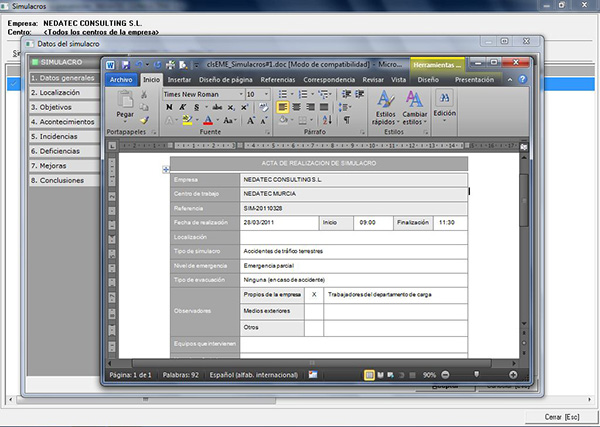600x427 pixels.
Task: Click the zoom slider thumb in status bar
Action: [x=476, y=374]
